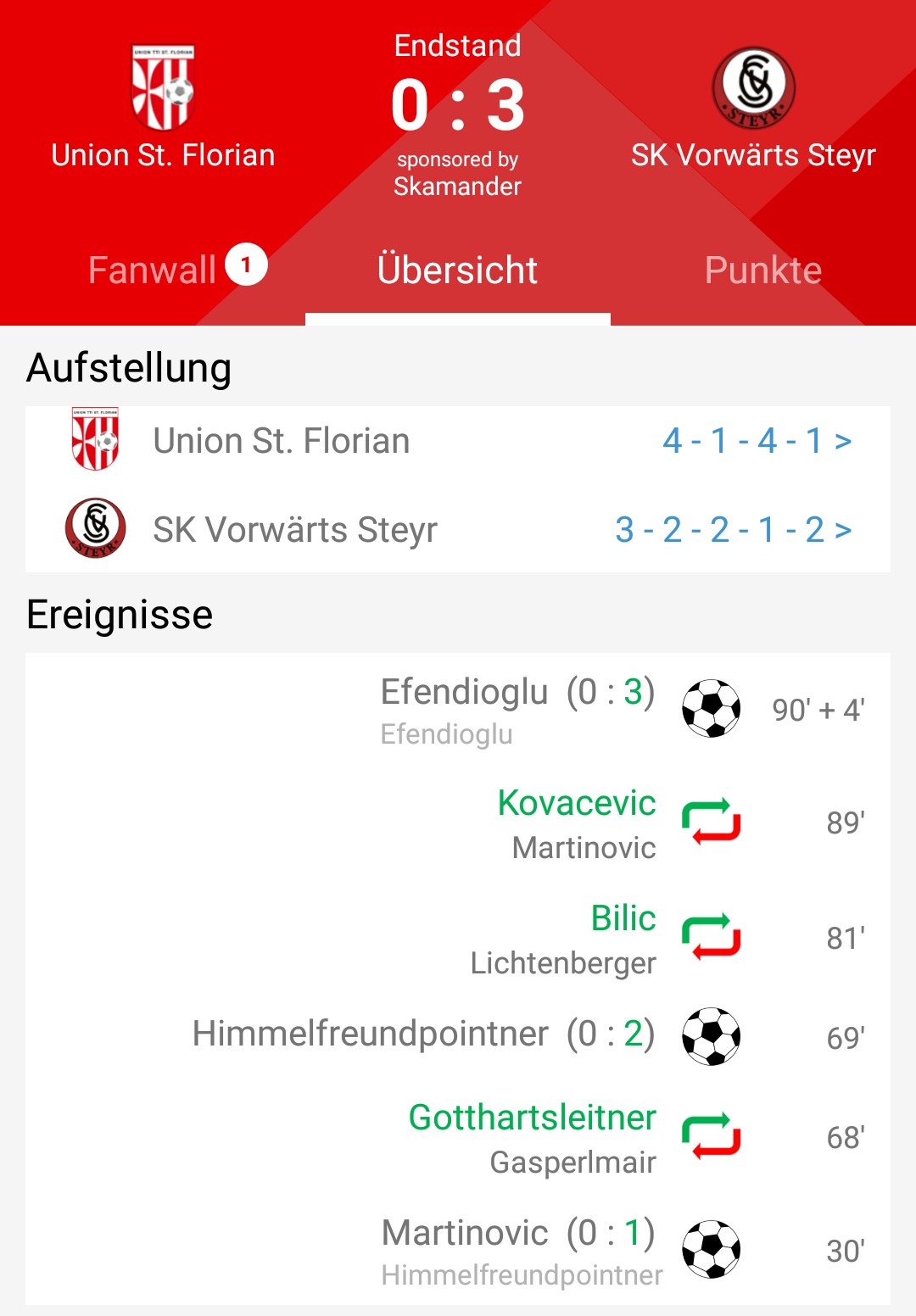This screenshot has width=916, height=1316.
Task: Expand the 4-1-4-1 formation lineup
Action: tap(757, 441)
